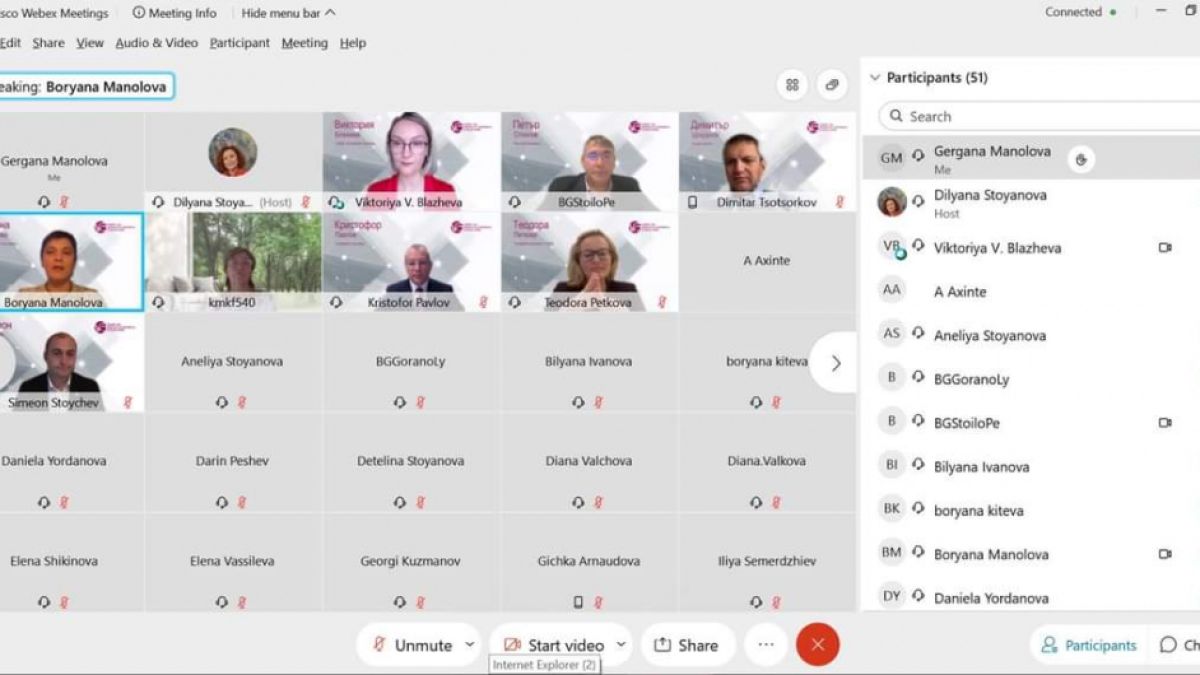The height and width of the screenshot is (675, 1200).
Task: Toggle the Participants panel button
Action: pos(1089,645)
